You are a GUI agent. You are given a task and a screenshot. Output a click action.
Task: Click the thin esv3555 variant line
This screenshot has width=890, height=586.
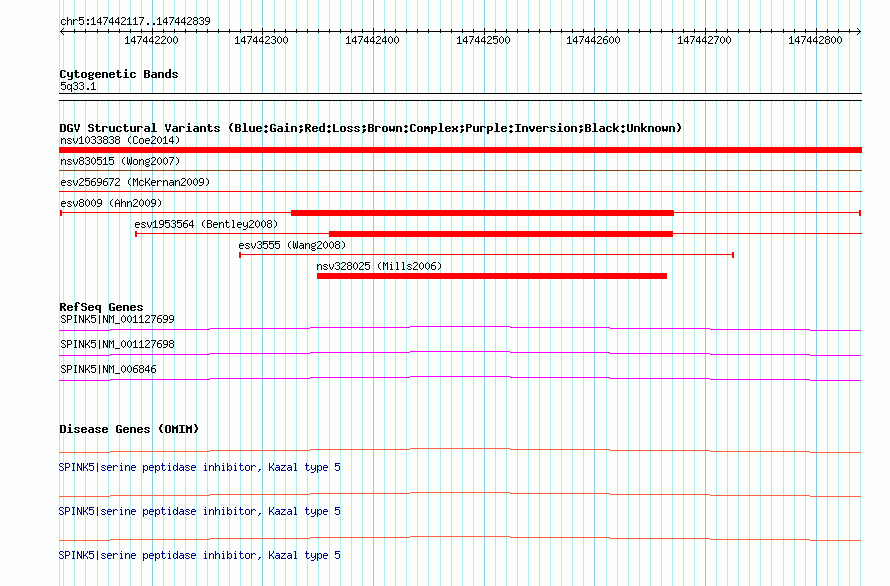[486, 255]
